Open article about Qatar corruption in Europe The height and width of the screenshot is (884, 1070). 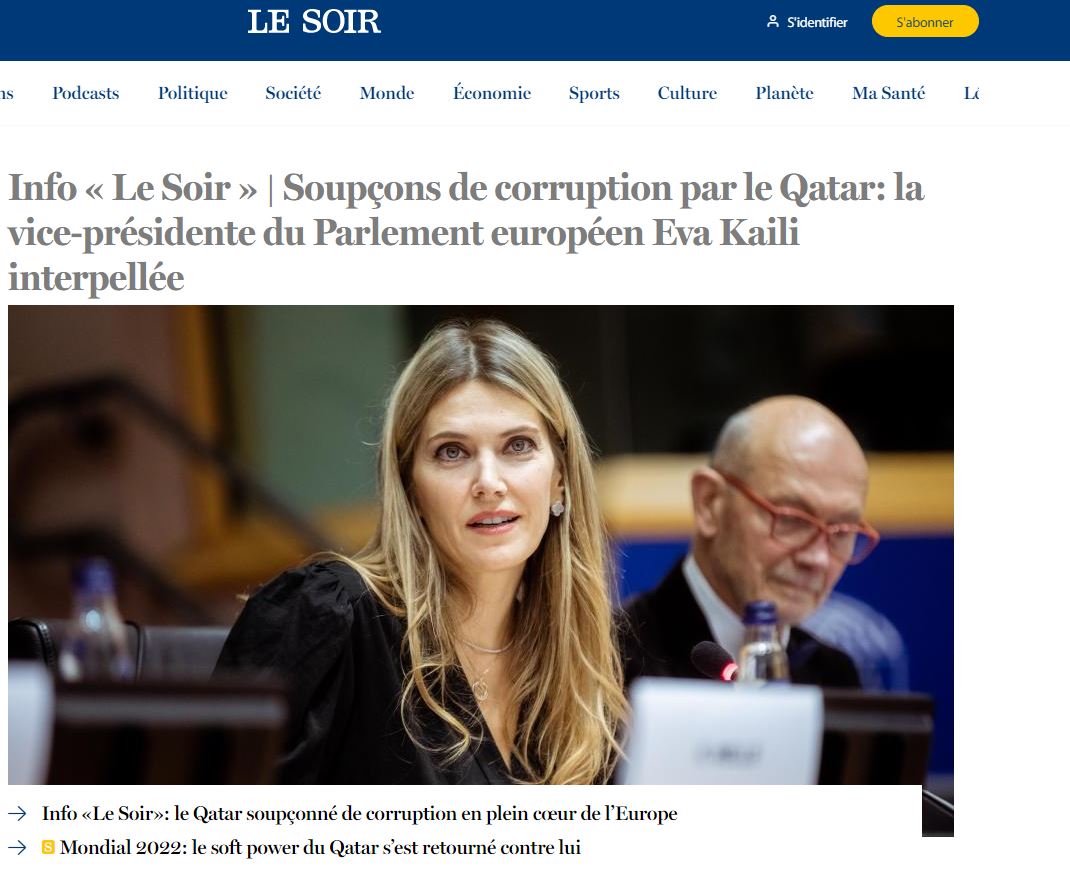(x=359, y=814)
